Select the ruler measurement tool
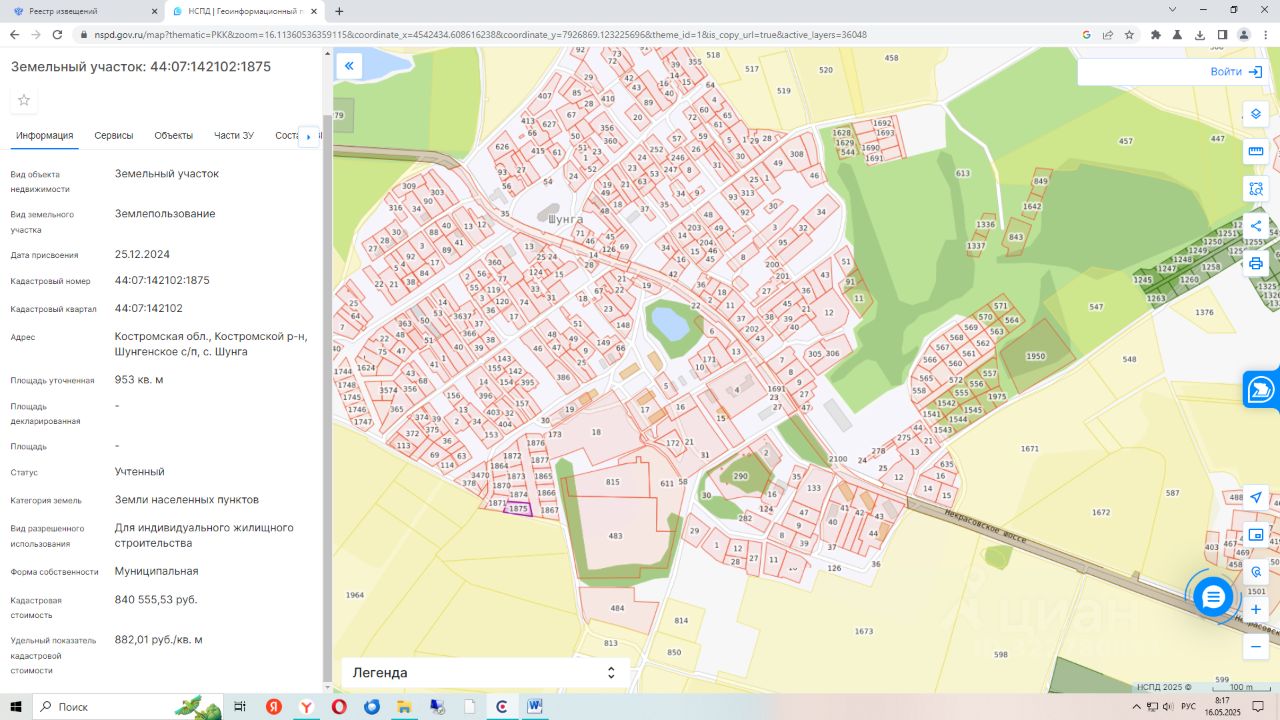Image resolution: width=1280 pixels, height=720 pixels. [x=1256, y=152]
